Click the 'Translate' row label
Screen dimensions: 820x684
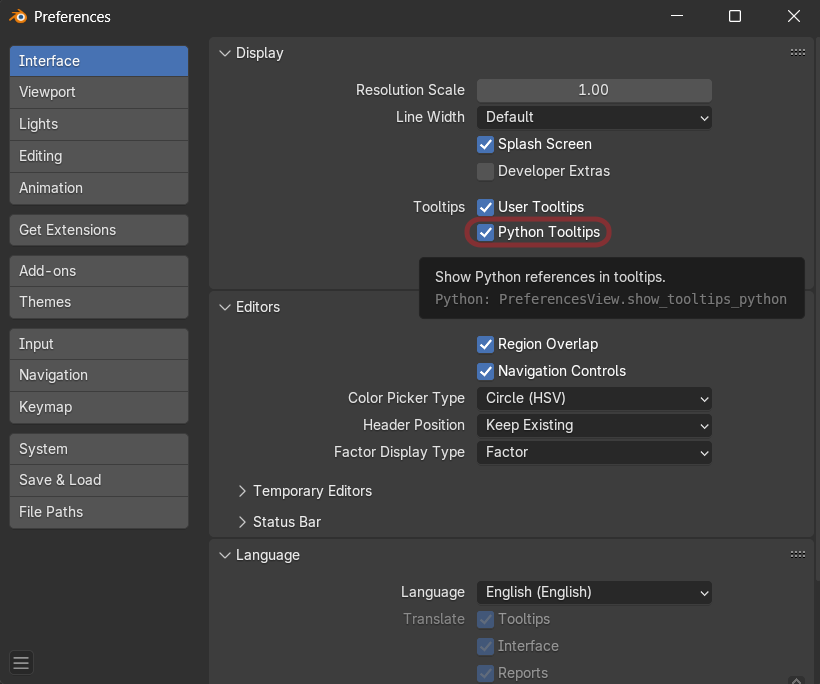434,619
